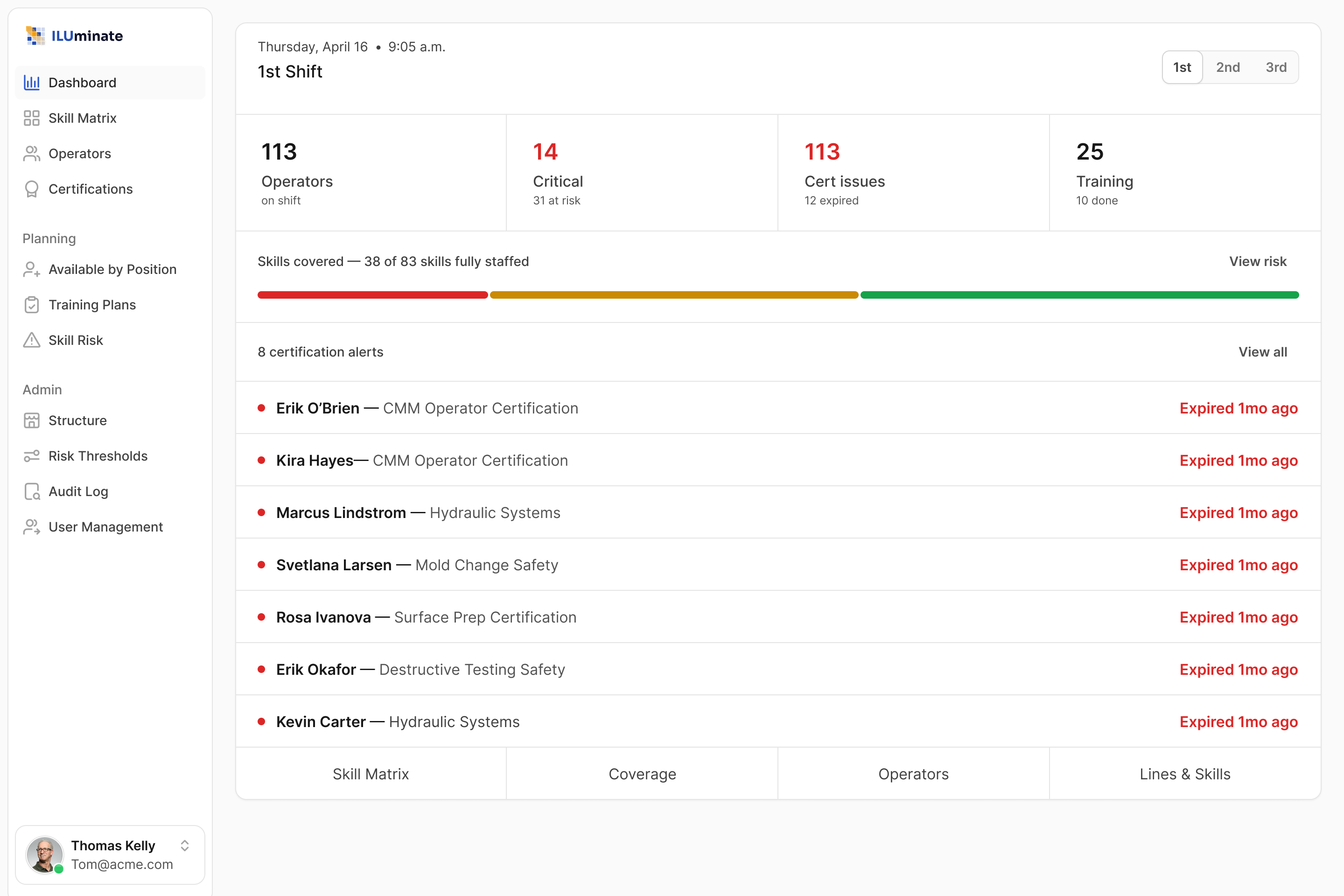Open the Audit Log
Image resolution: width=1344 pixels, height=896 pixels.
coord(110,491)
